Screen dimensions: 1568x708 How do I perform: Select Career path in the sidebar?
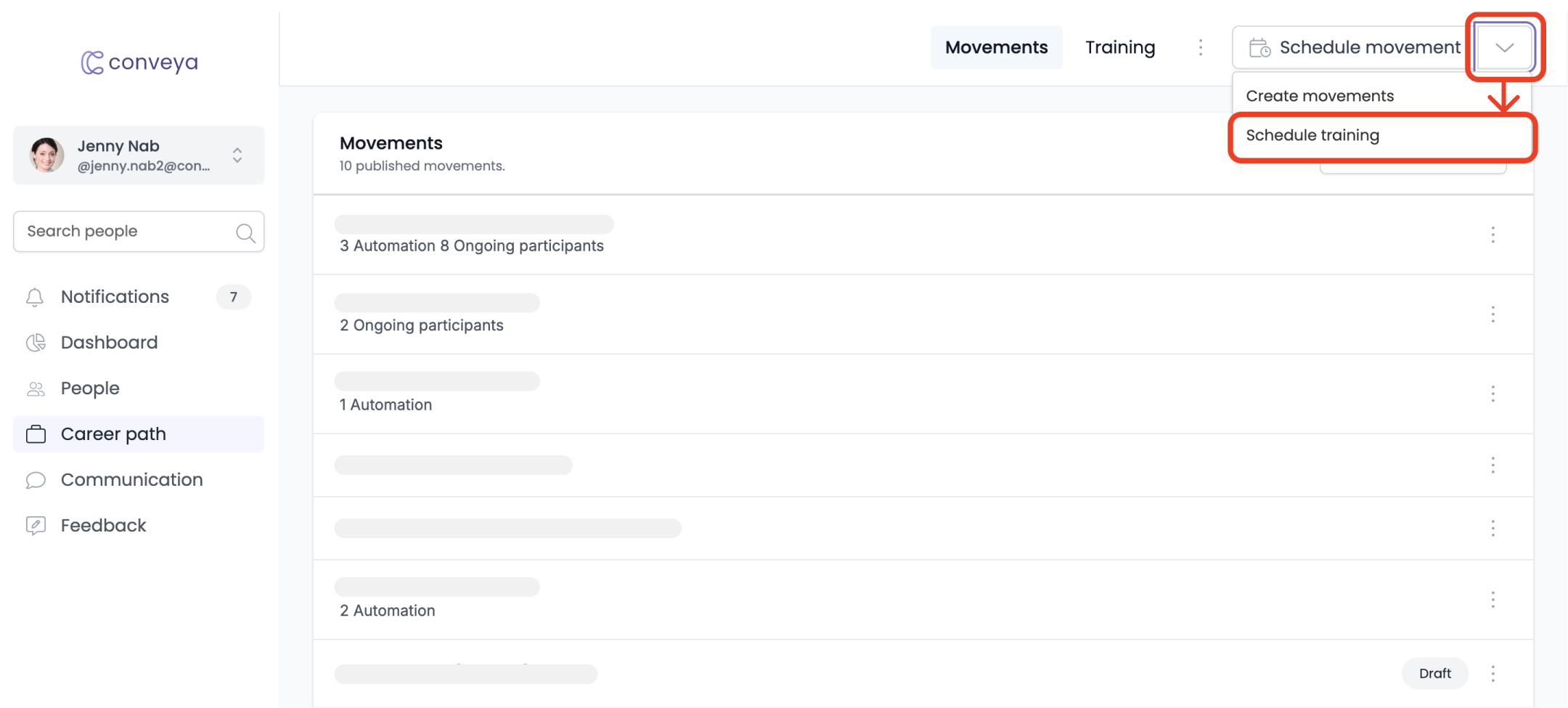coord(139,434)
